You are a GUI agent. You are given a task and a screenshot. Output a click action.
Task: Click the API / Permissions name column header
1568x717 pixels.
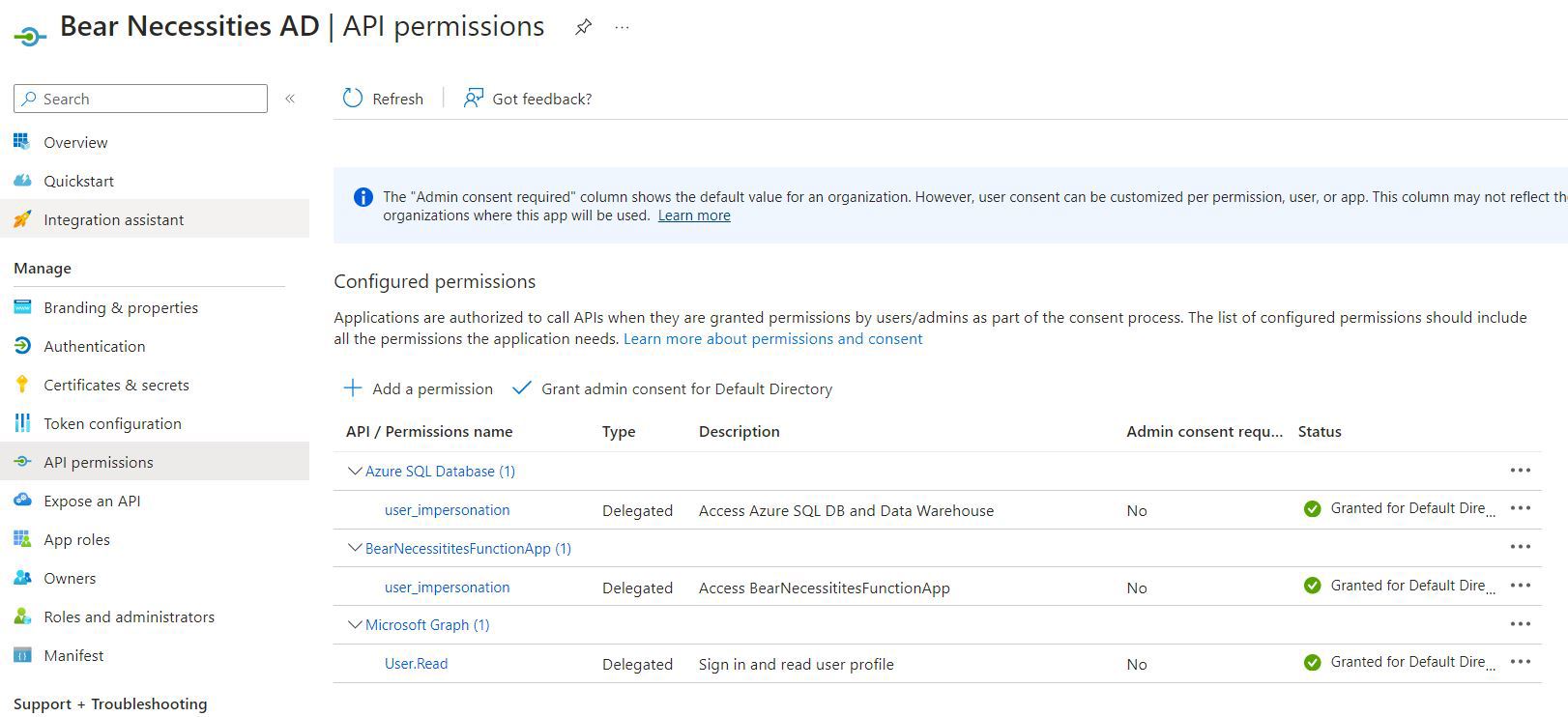point(429,431)
